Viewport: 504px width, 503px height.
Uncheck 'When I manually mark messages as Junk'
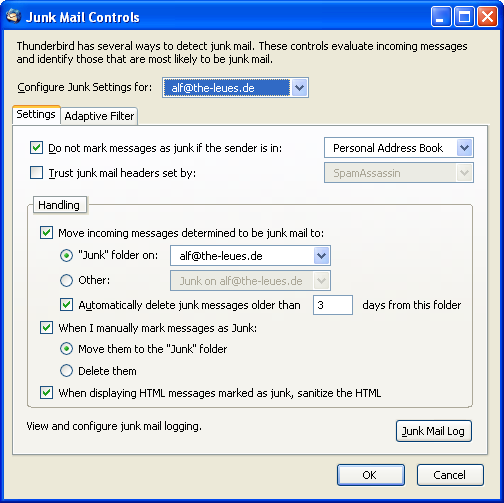pyautogui.click(x=46, y=328)
